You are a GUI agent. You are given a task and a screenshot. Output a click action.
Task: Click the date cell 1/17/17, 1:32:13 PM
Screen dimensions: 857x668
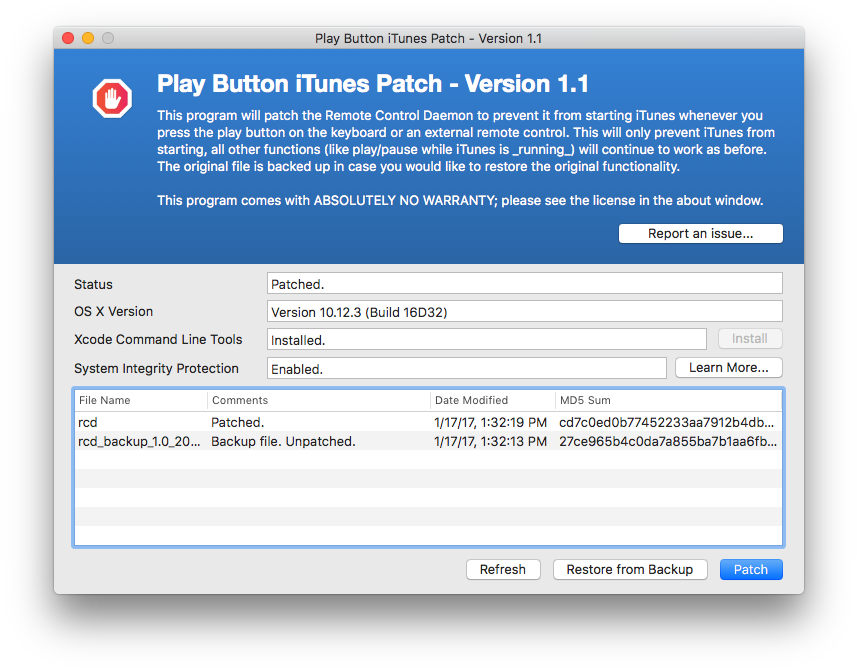(490, 441)
